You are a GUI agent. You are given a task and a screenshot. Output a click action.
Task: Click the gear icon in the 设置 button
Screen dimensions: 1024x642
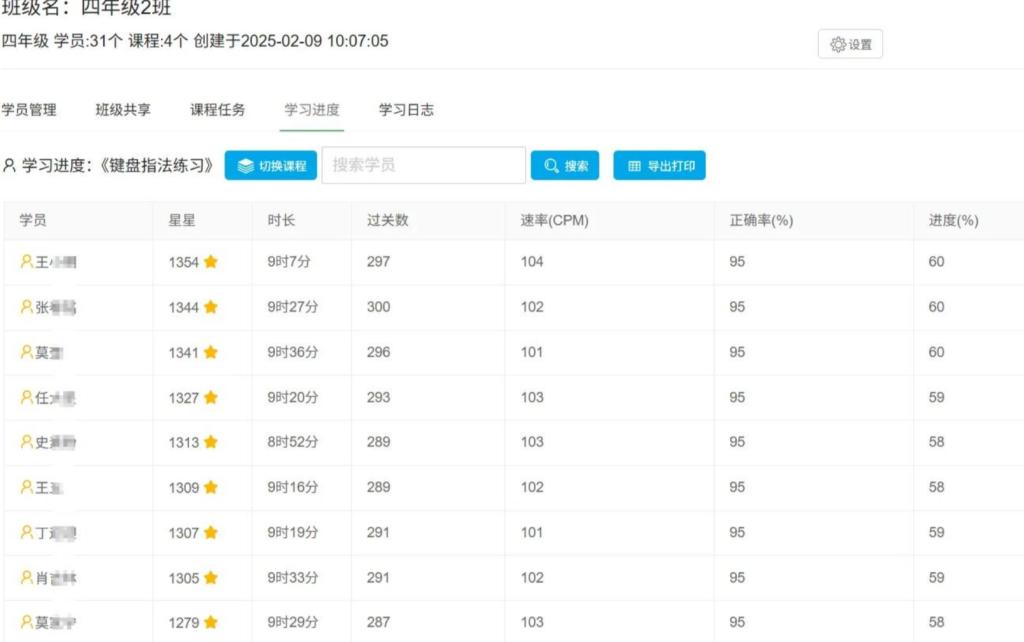pyautogui.click(x=838, y=45)
